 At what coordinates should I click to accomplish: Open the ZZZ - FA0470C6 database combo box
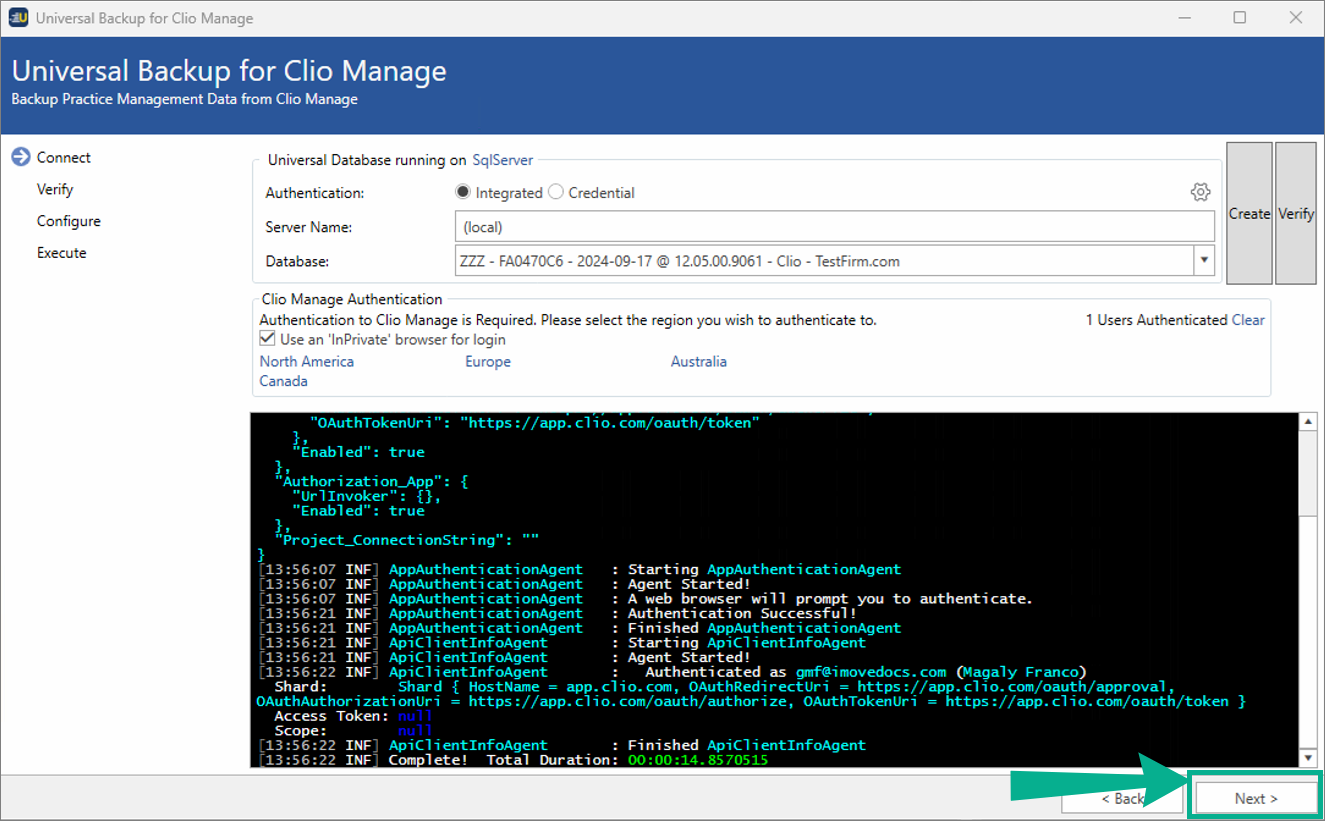click(x=834, y=261)
